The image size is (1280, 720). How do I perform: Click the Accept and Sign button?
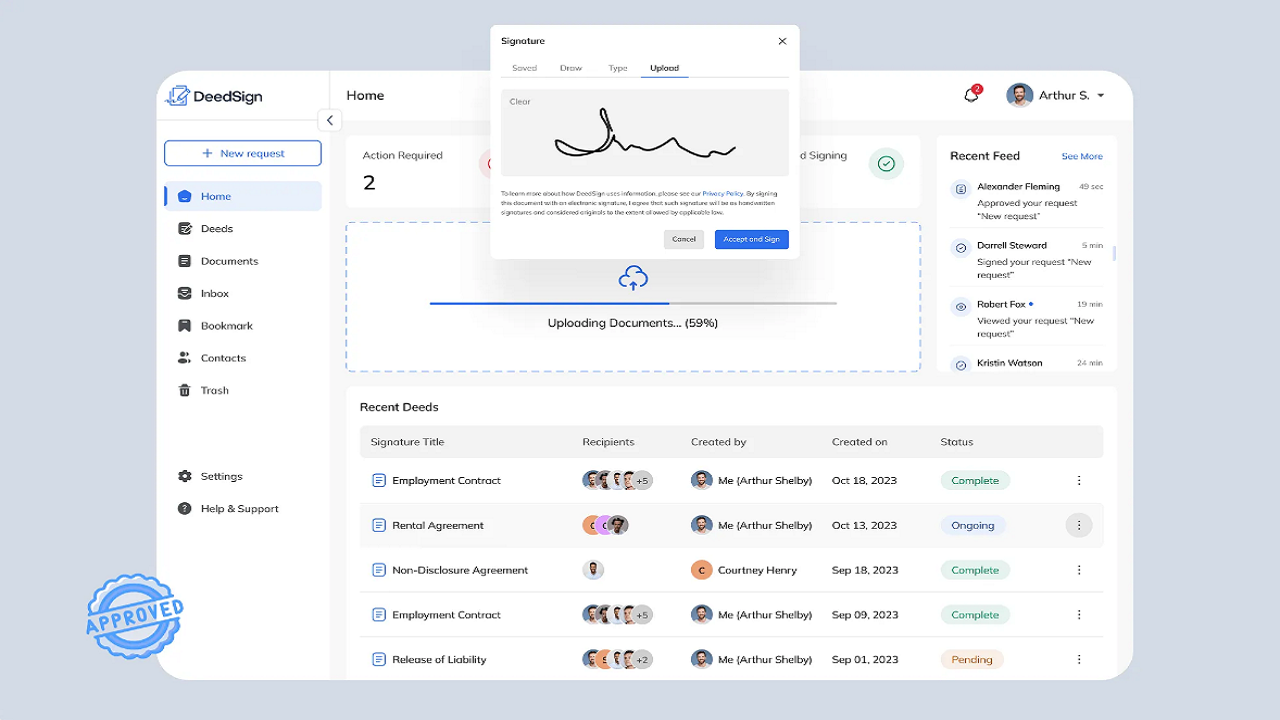point(752,239)
